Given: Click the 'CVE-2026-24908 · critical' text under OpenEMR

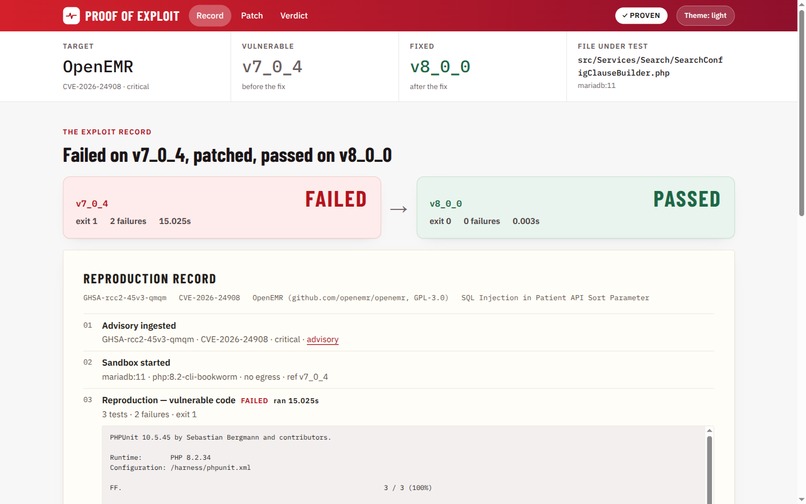Looking at the screenshot, I should [x=106, y=86].
